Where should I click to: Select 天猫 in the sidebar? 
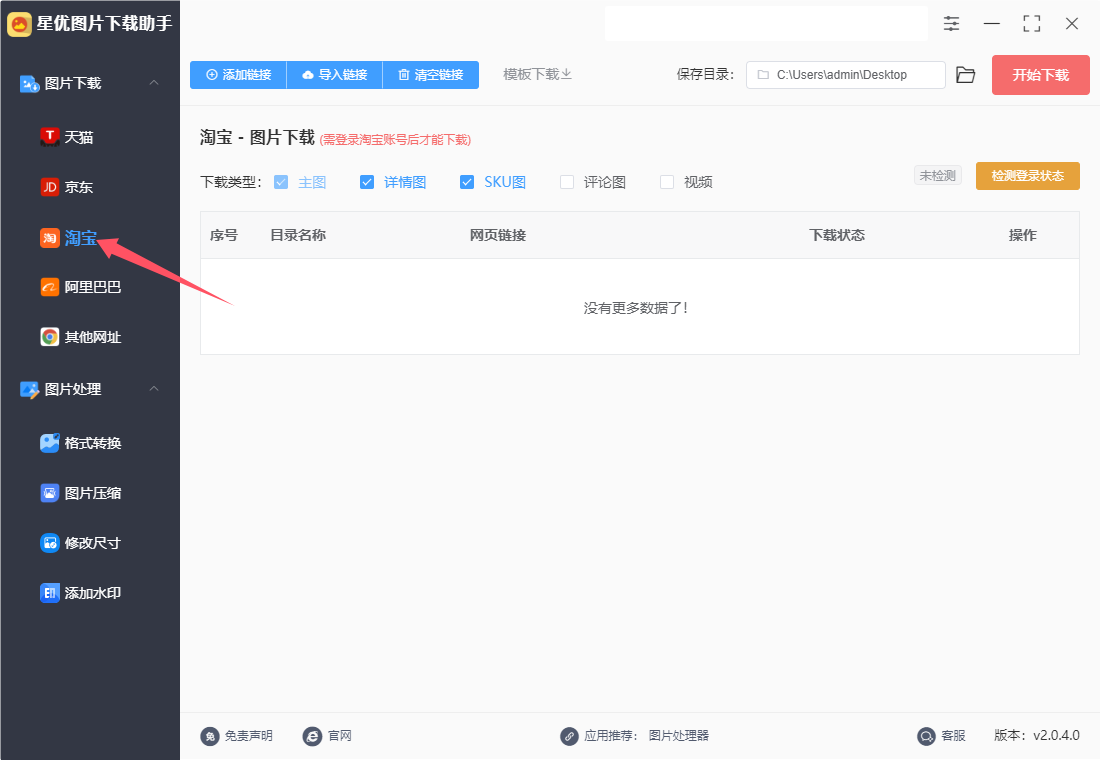79,138
